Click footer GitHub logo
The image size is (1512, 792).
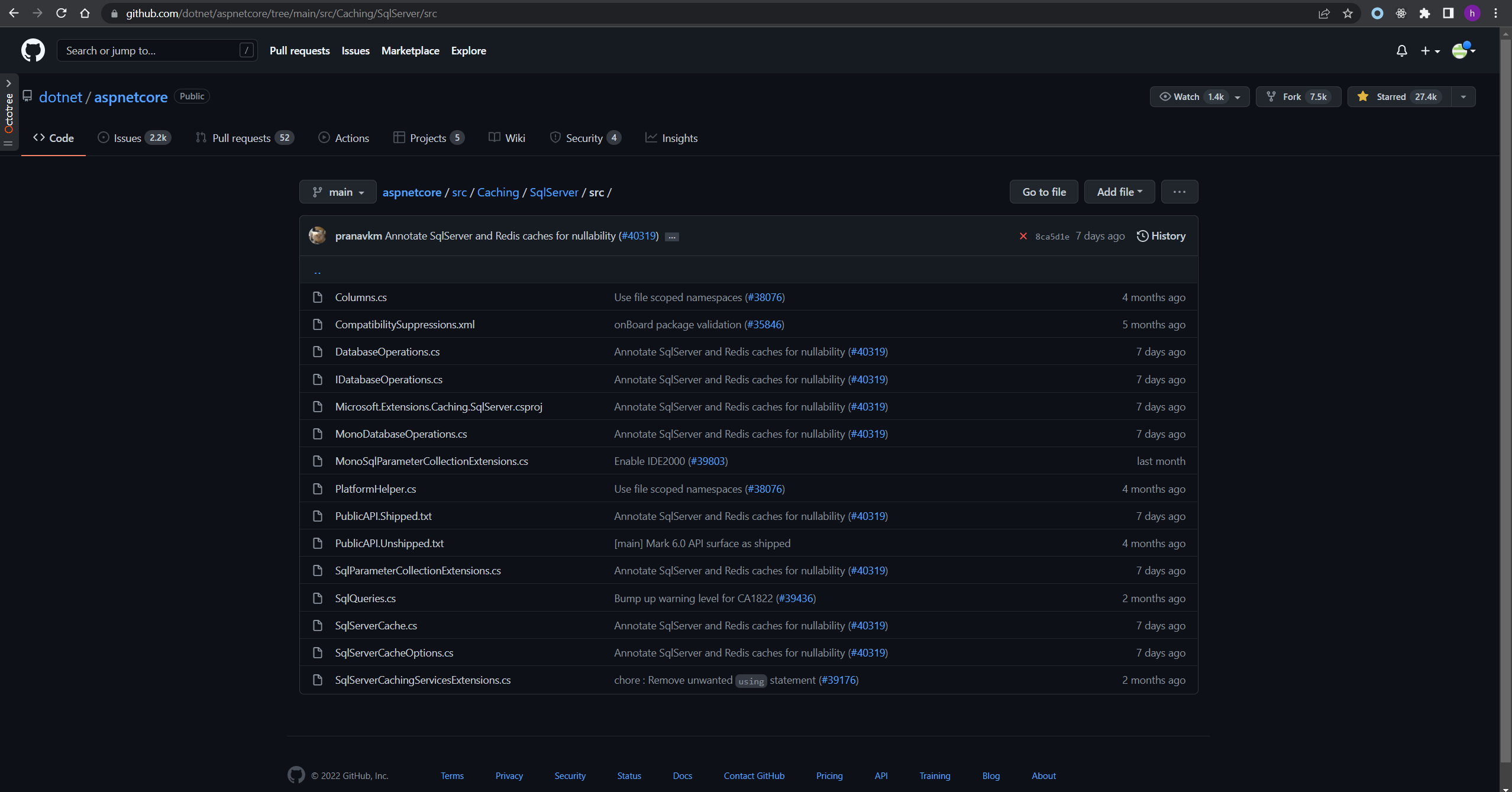click(296, 775)
